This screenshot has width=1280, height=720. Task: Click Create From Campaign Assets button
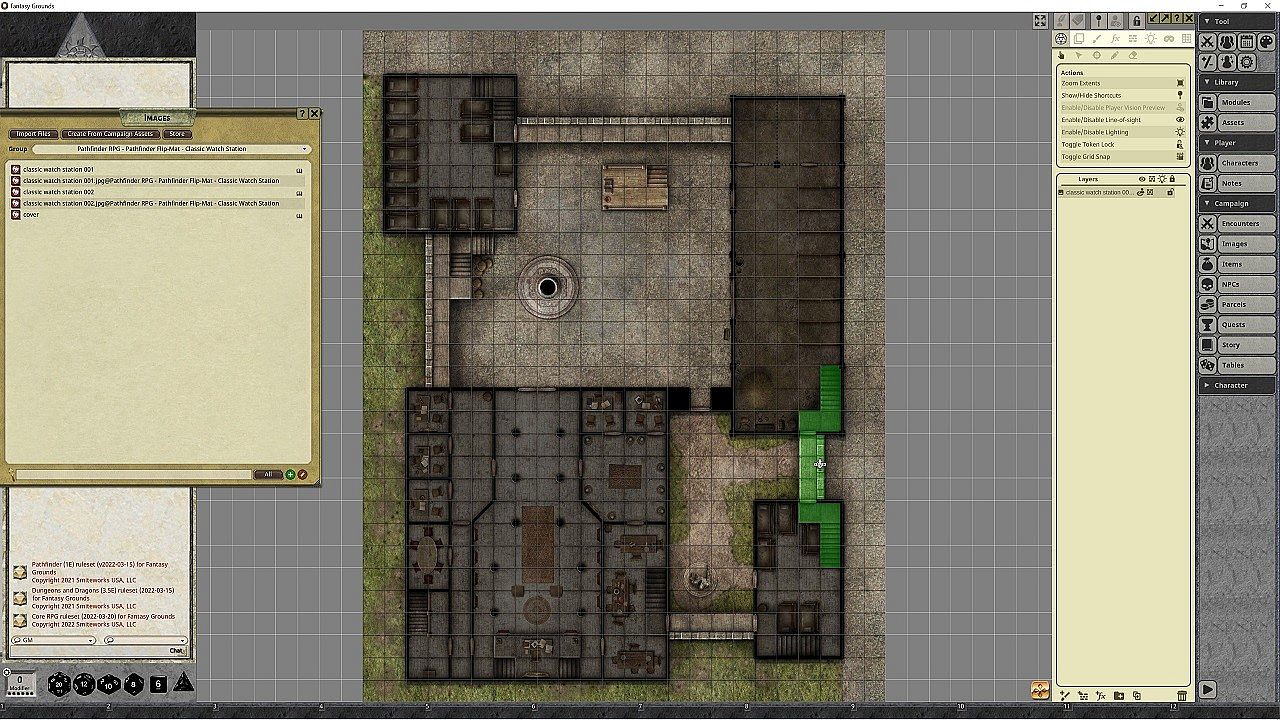pos(110,134)
